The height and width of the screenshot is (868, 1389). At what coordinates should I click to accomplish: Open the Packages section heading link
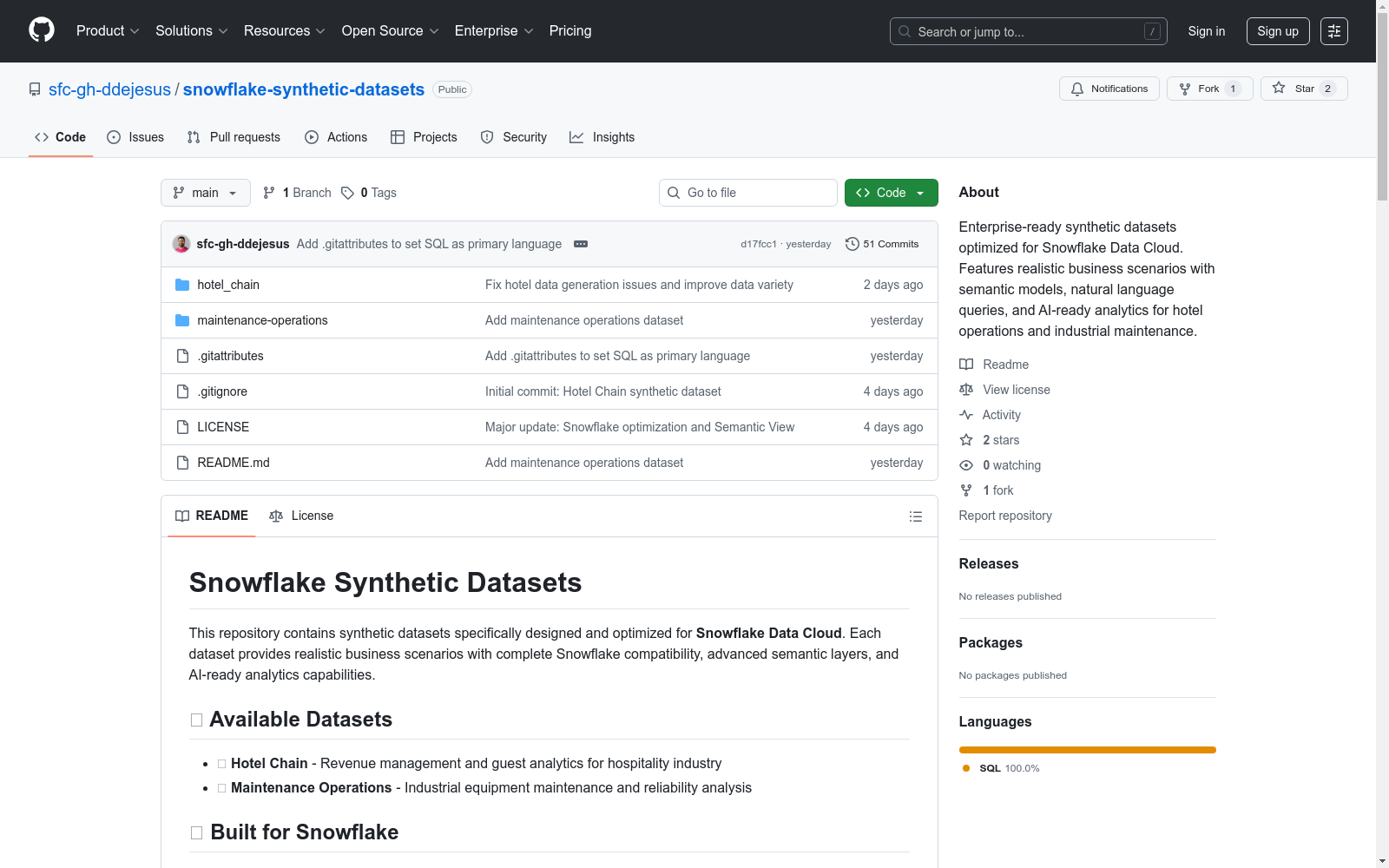point(991,642)
